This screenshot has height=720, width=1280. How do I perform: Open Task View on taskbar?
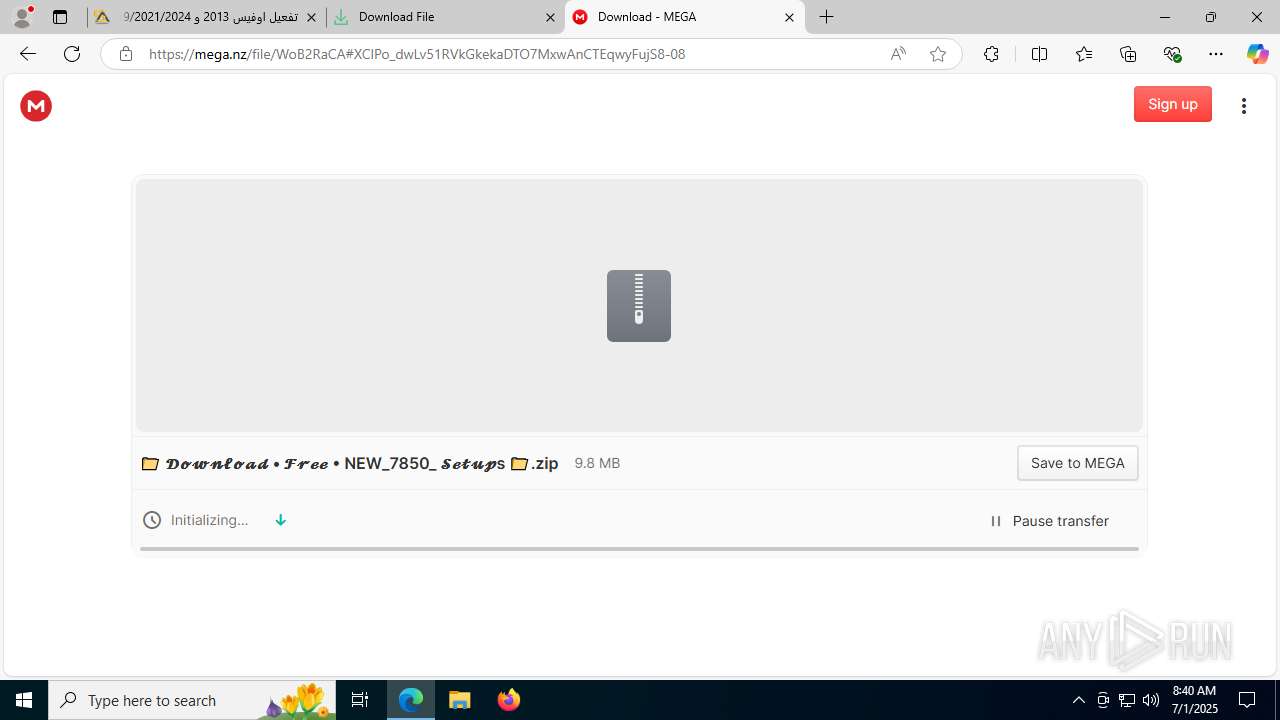(x=360, y=700)
